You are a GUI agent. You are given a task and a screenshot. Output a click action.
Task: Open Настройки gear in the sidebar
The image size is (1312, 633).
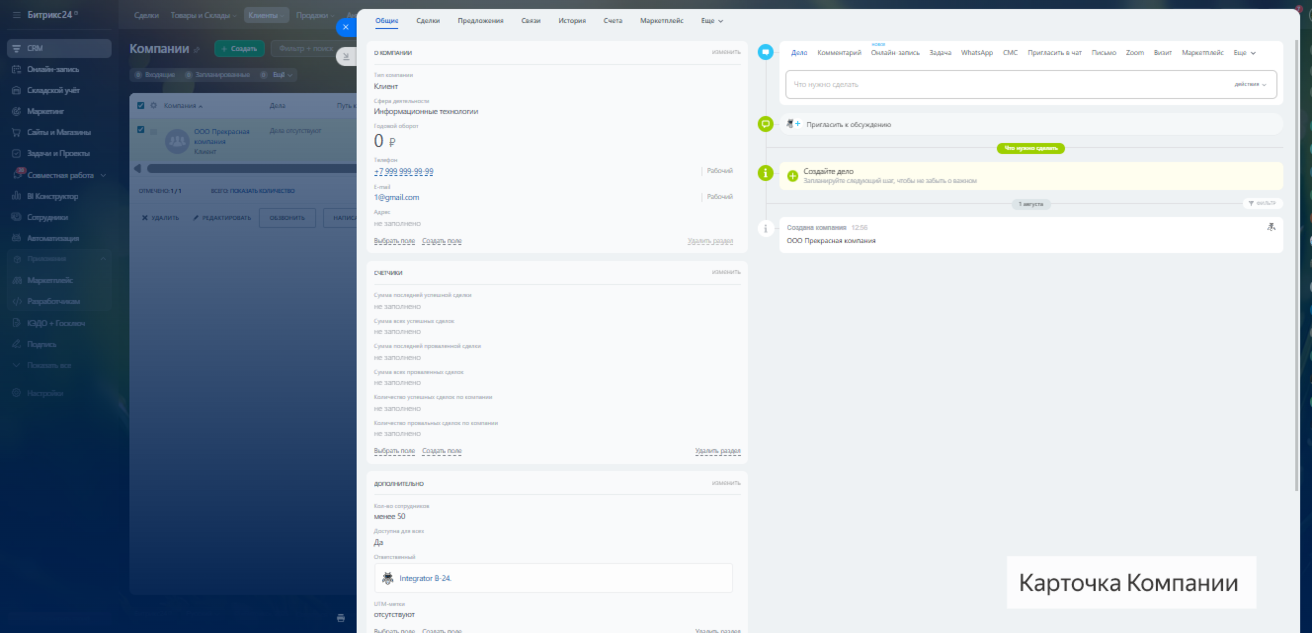17,393
